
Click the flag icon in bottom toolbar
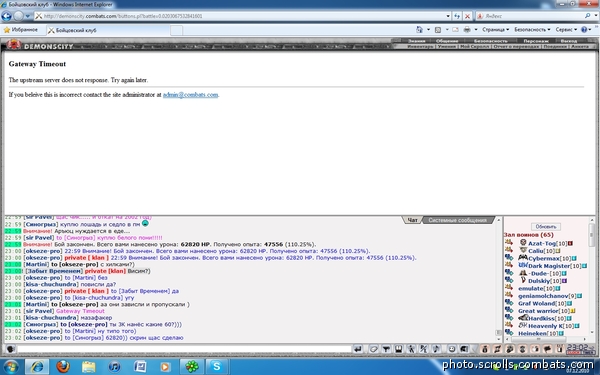[x=547, y=349]
